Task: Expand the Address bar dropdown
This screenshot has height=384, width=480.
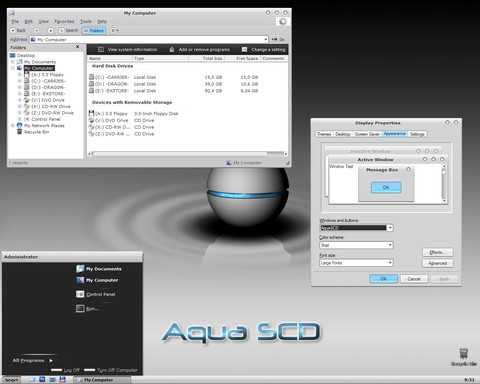Action: [266, 39]
